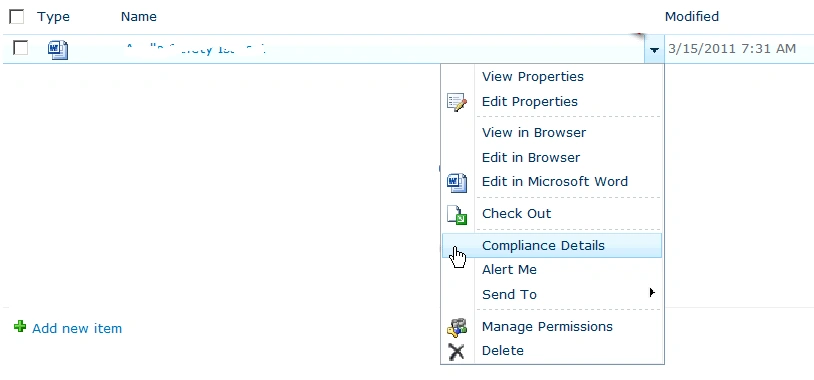This screenshot has height=380, width=814.
Task: Click the Manage Permissions keys icon
Action: [x=457, y=327]
